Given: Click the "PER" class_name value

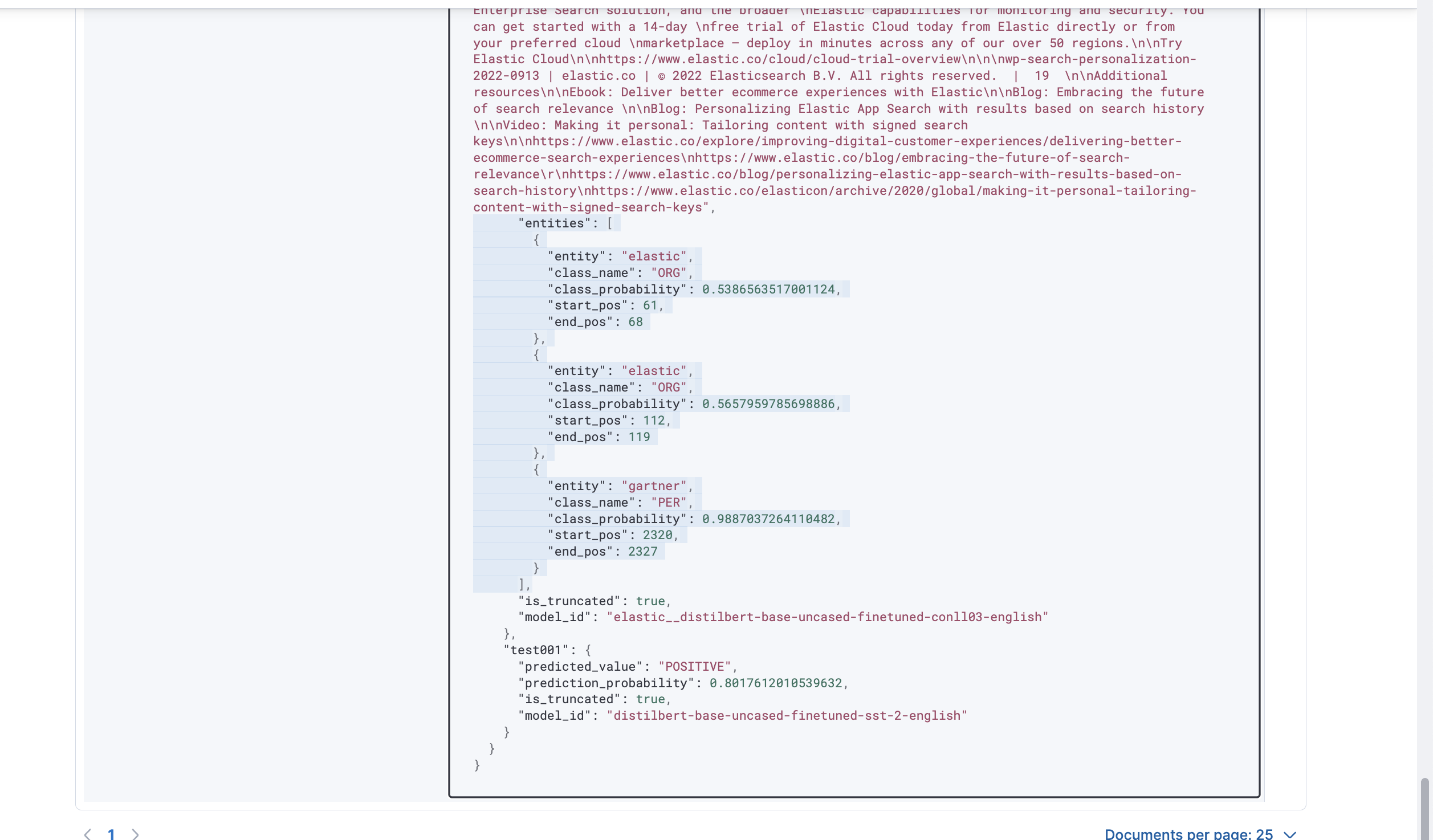Looking at the screenshot, I should (x=669, y=503).
